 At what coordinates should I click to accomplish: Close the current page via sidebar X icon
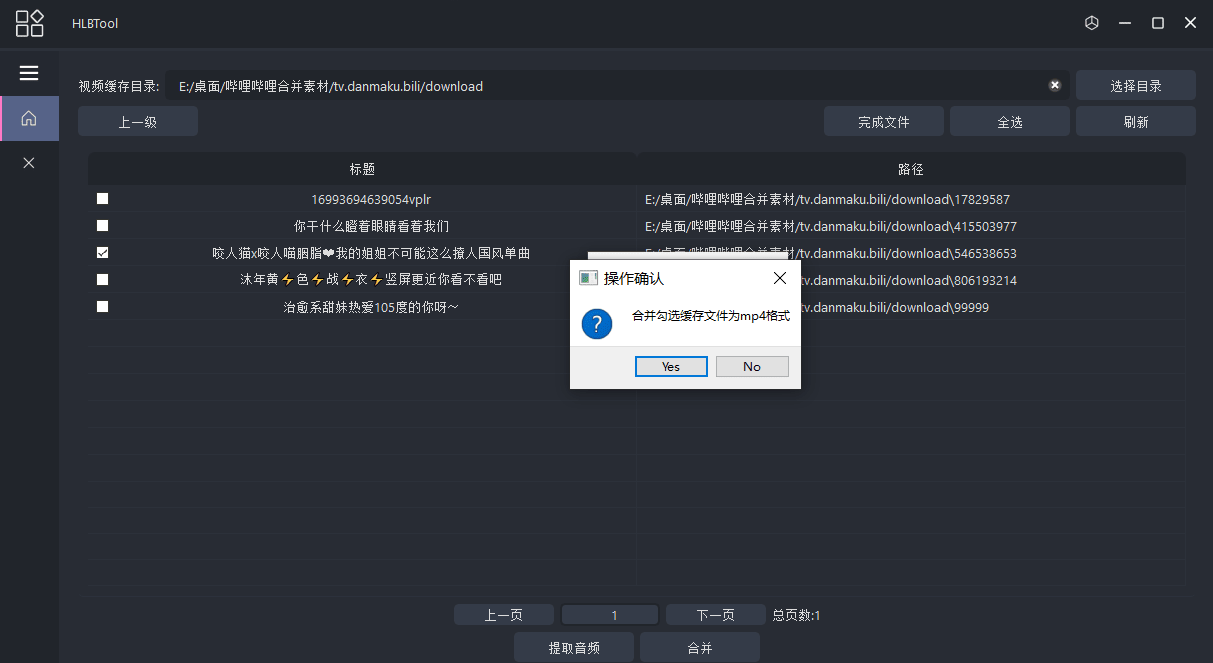coord(29,162)
